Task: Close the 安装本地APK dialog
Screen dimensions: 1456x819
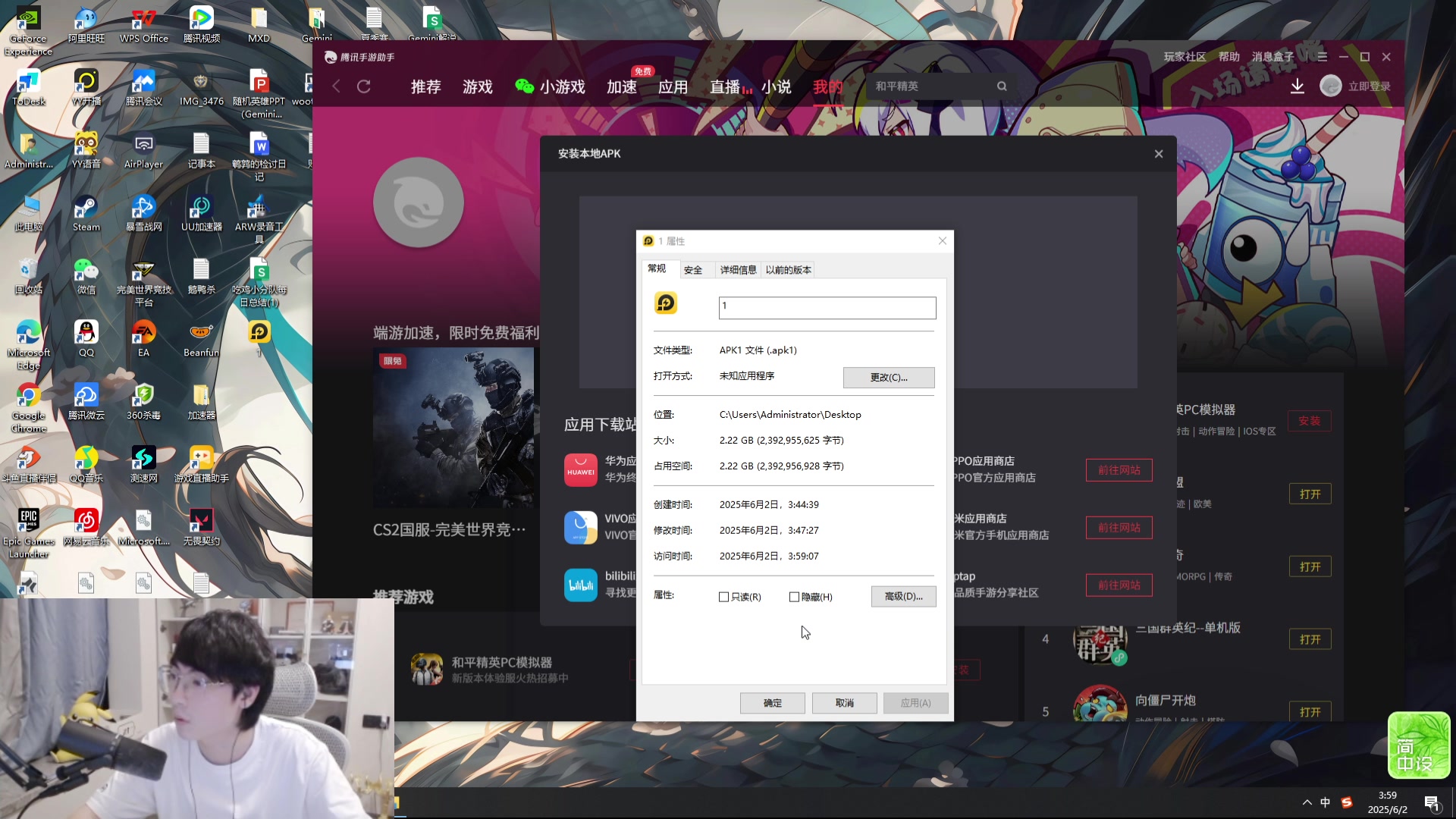Action: (x=1159, y=154)
